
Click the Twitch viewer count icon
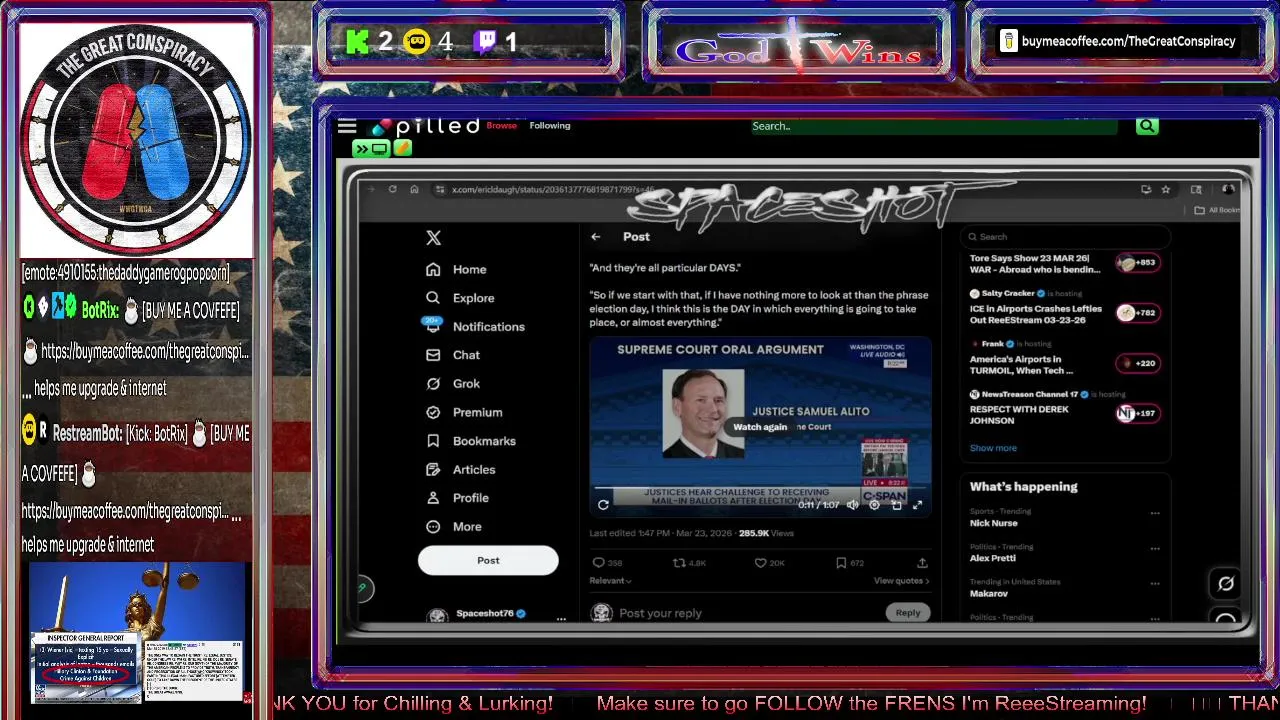[485, 42]
